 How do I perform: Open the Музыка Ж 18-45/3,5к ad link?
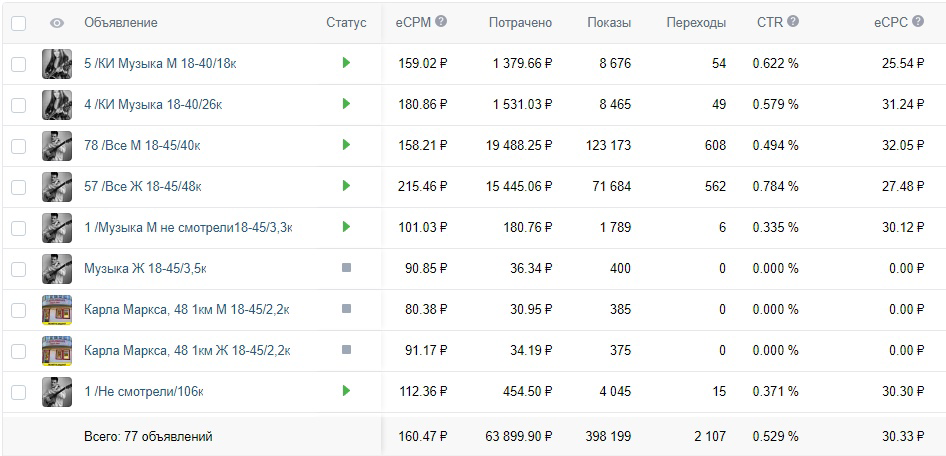pos(145,268)
